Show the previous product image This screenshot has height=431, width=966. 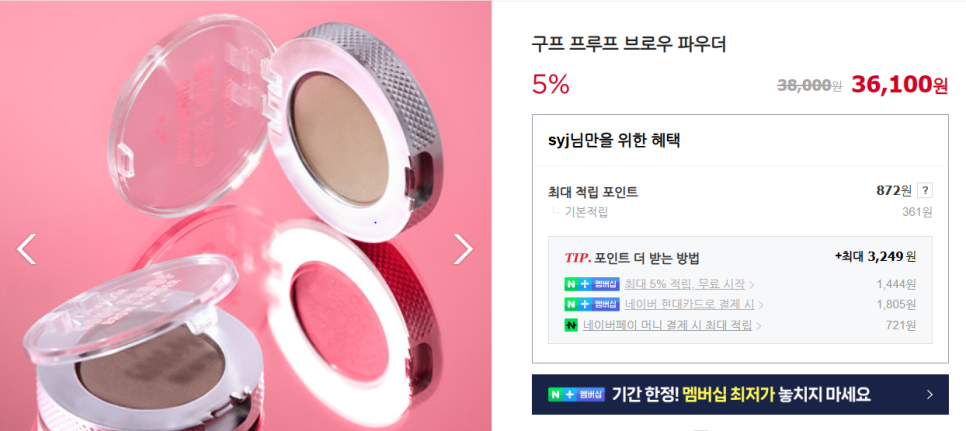(26, 249)
